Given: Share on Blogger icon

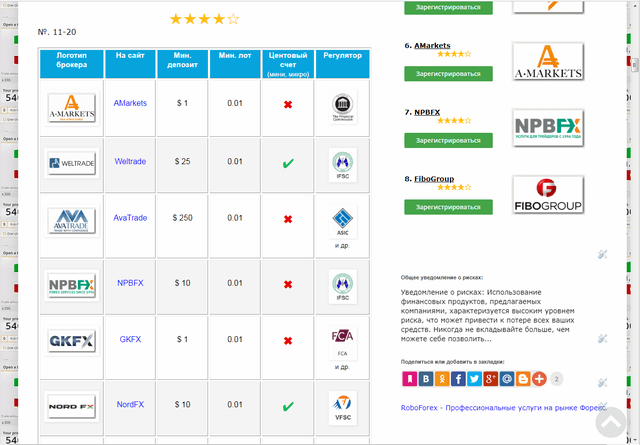Looking at the screenshot, I should [x=523, y=379].
